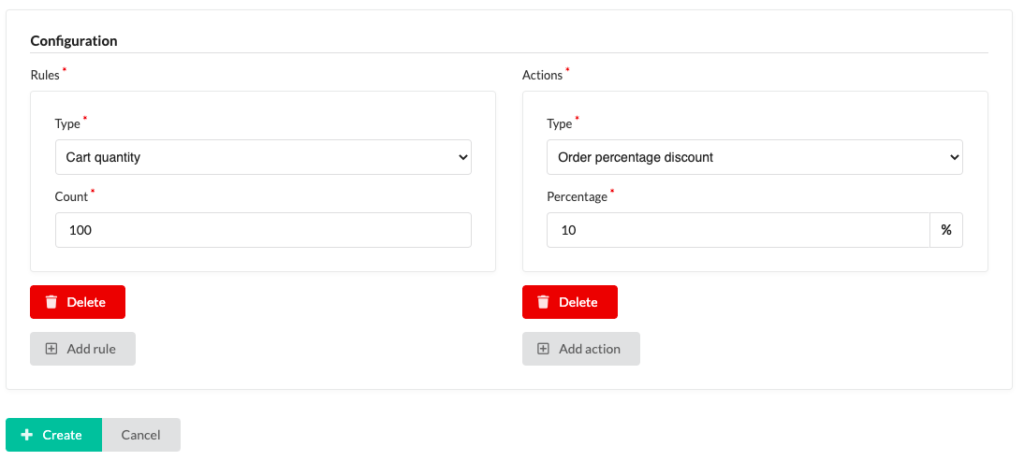
Task: Click the % suffix next to Percentage
Action: [946, 230]
